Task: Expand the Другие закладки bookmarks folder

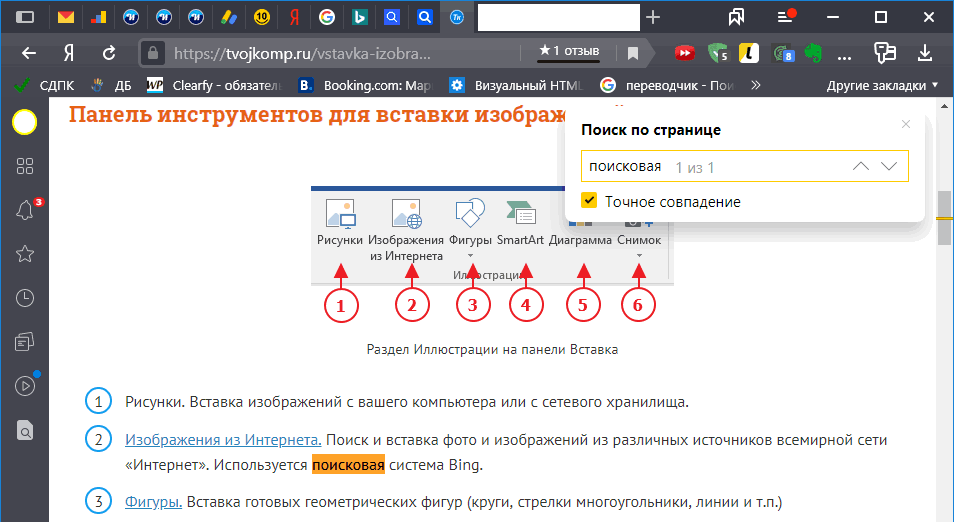Action: (882, 85)
